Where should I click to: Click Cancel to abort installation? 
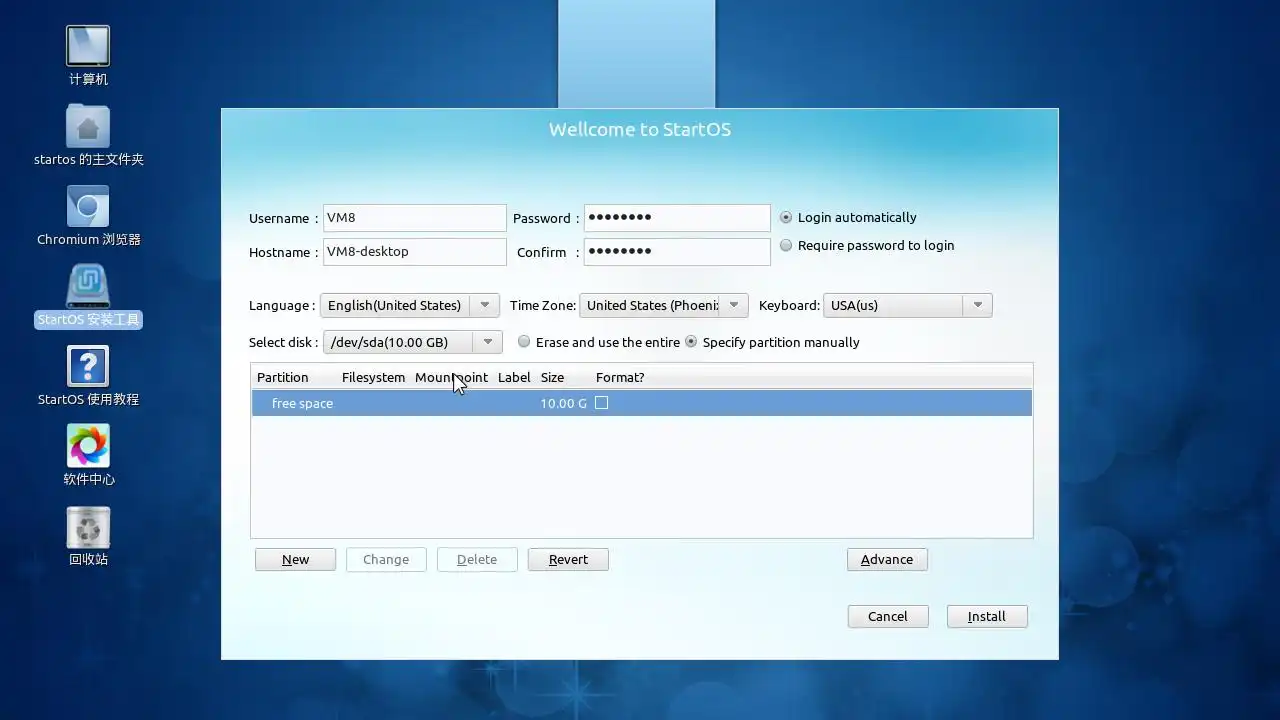click(x=888, y=616)
